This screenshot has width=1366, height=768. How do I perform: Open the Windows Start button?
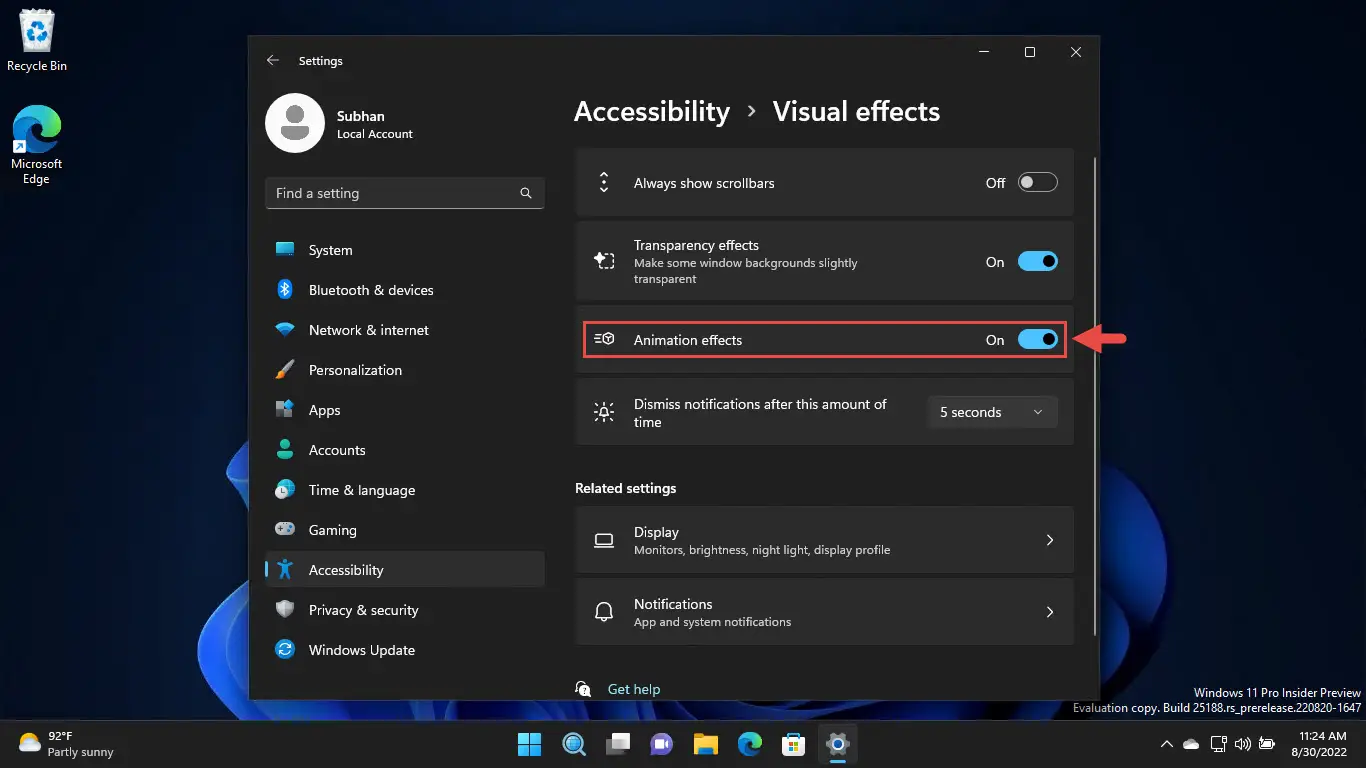[529, 744]
